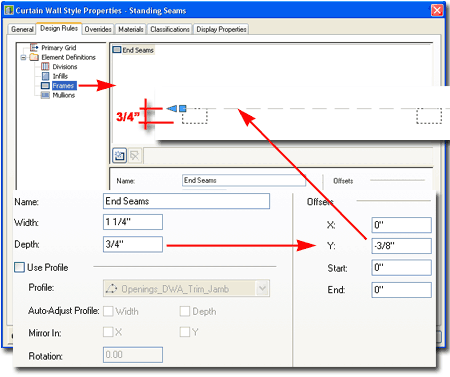This screenshot has height=377, width=450.
Task: Open the General tab
Action: click(x=22, y=29)
